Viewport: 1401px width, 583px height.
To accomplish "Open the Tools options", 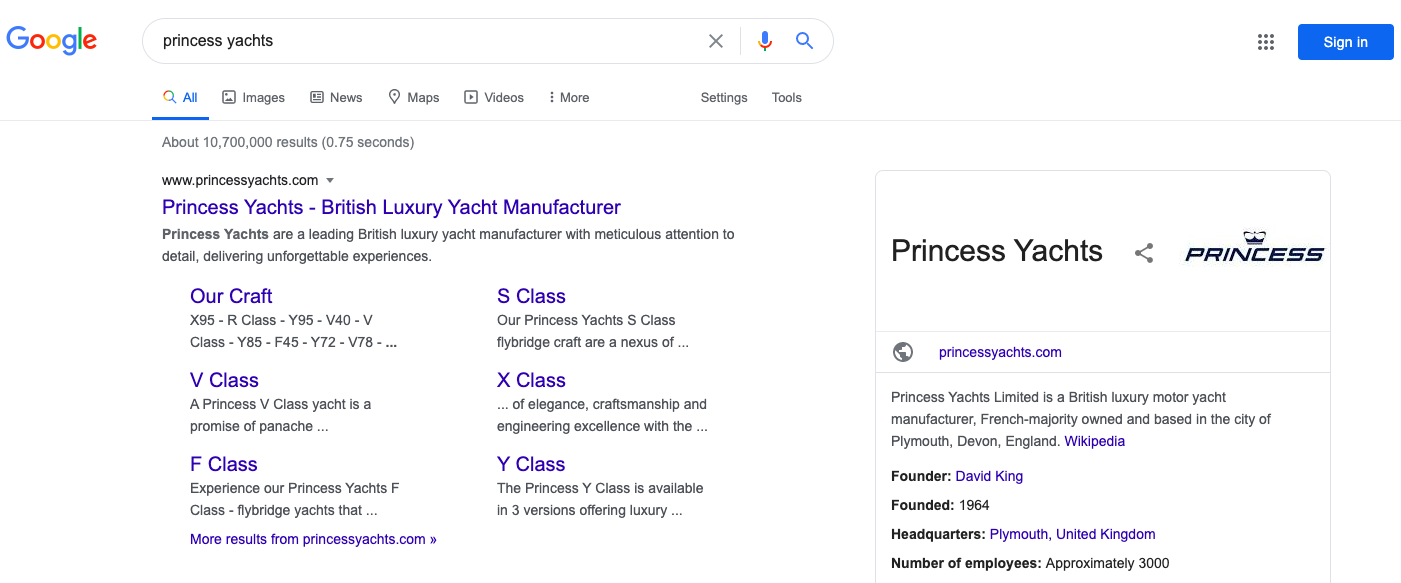I will coord(786,98).
